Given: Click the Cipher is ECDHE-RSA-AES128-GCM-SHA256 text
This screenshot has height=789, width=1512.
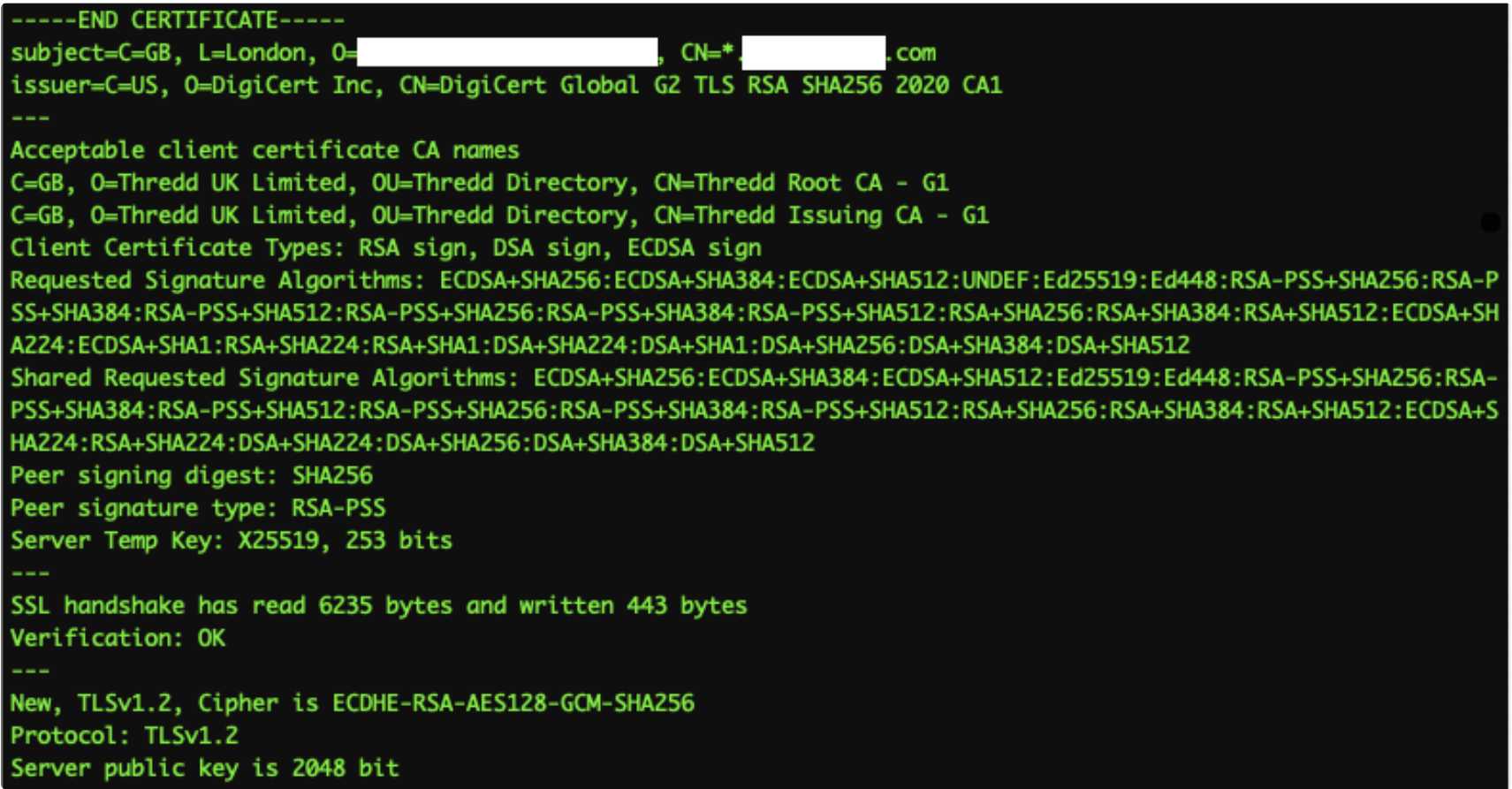Looking at the screenshot, I should (x=446, y=703).
